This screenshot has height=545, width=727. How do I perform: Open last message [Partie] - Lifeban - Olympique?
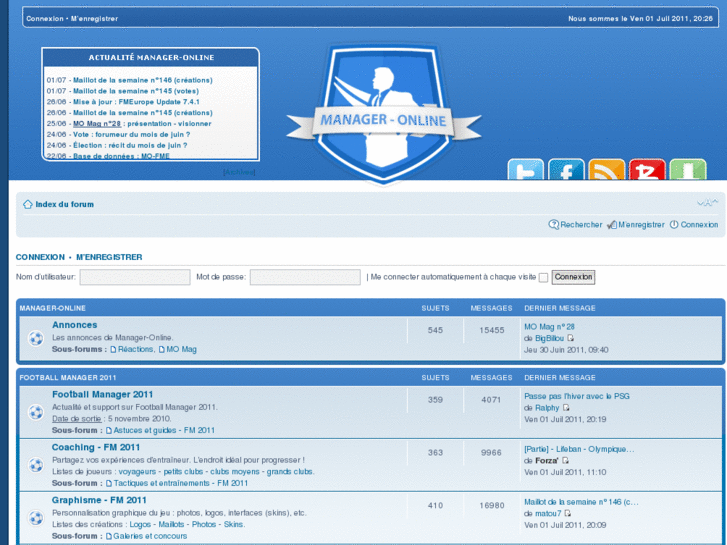pyautogui.click(x=579, y=449)
